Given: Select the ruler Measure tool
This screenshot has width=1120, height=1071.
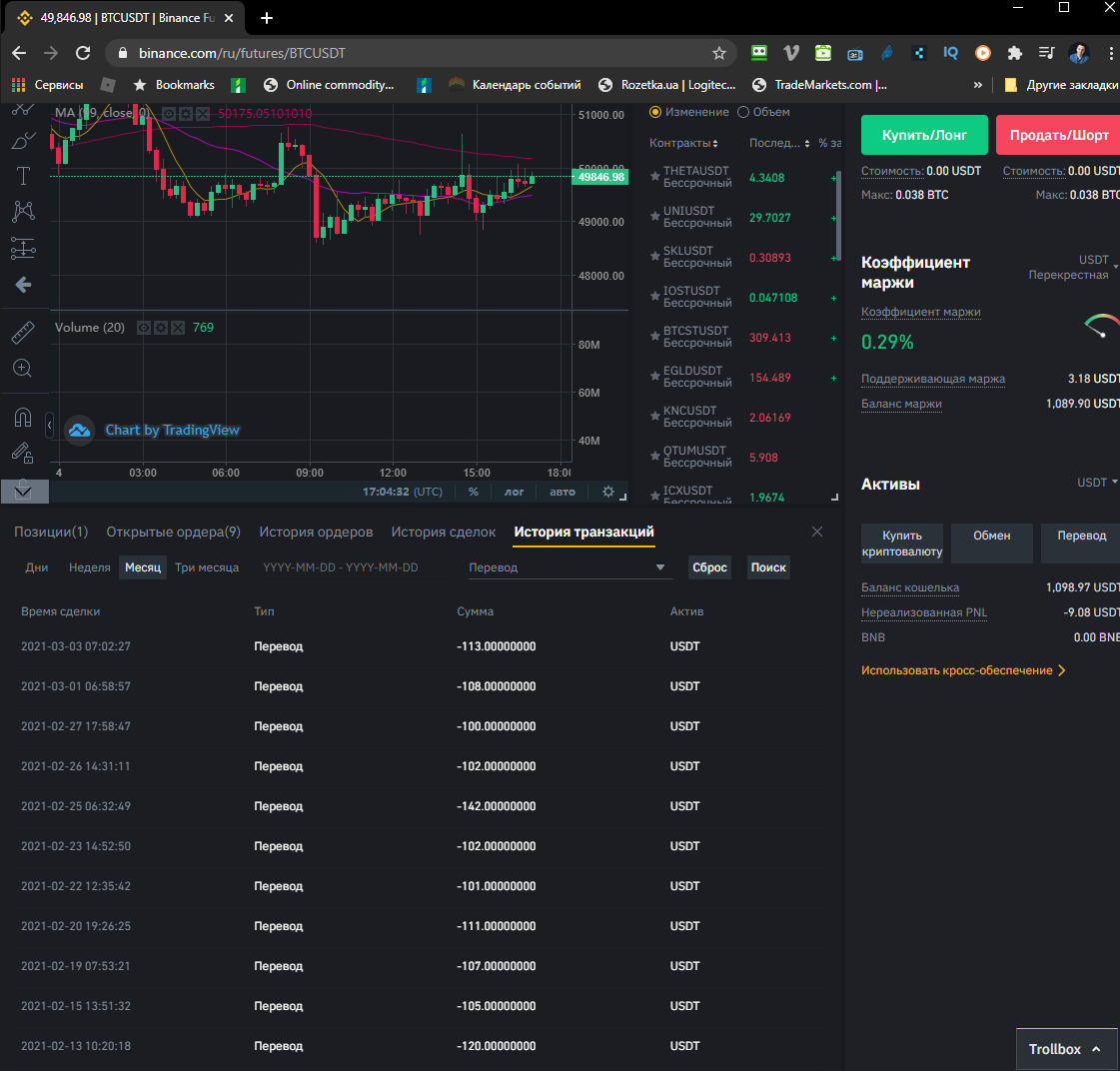Looking at the screenshot, I should 23,333.
